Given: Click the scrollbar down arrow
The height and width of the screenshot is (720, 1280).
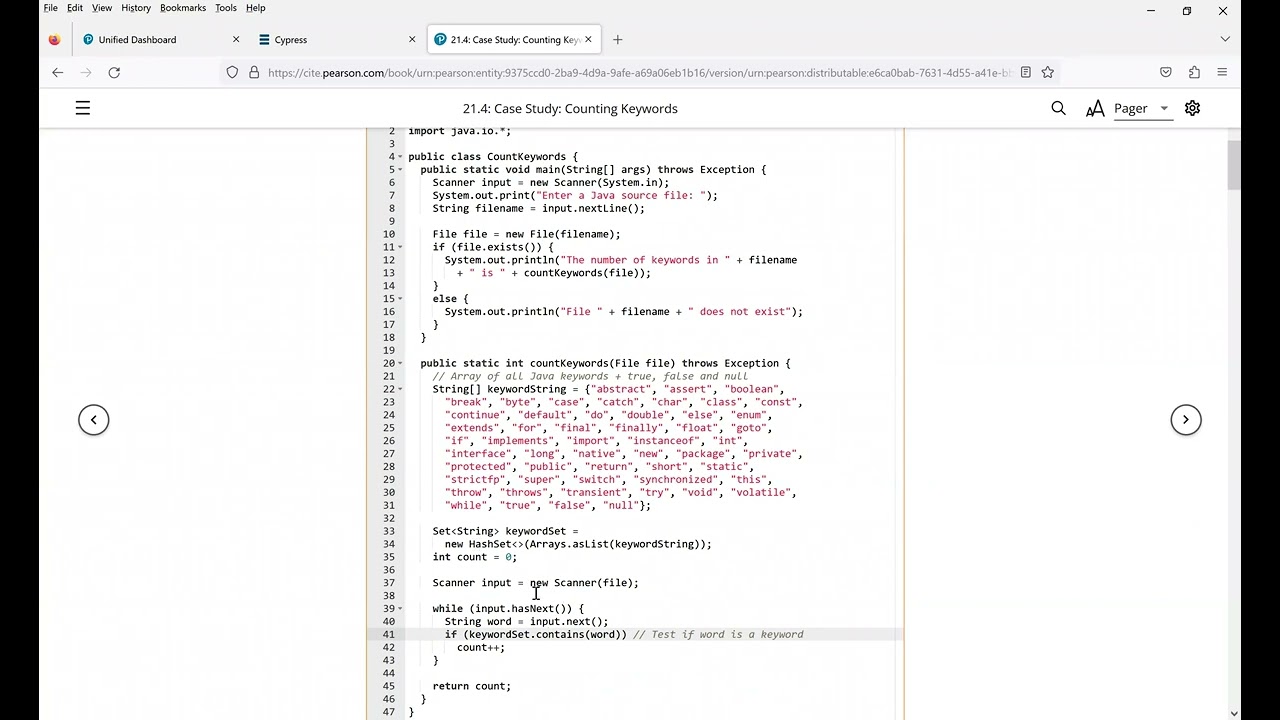Looking at the screenshot, I should click(1234, 714).
